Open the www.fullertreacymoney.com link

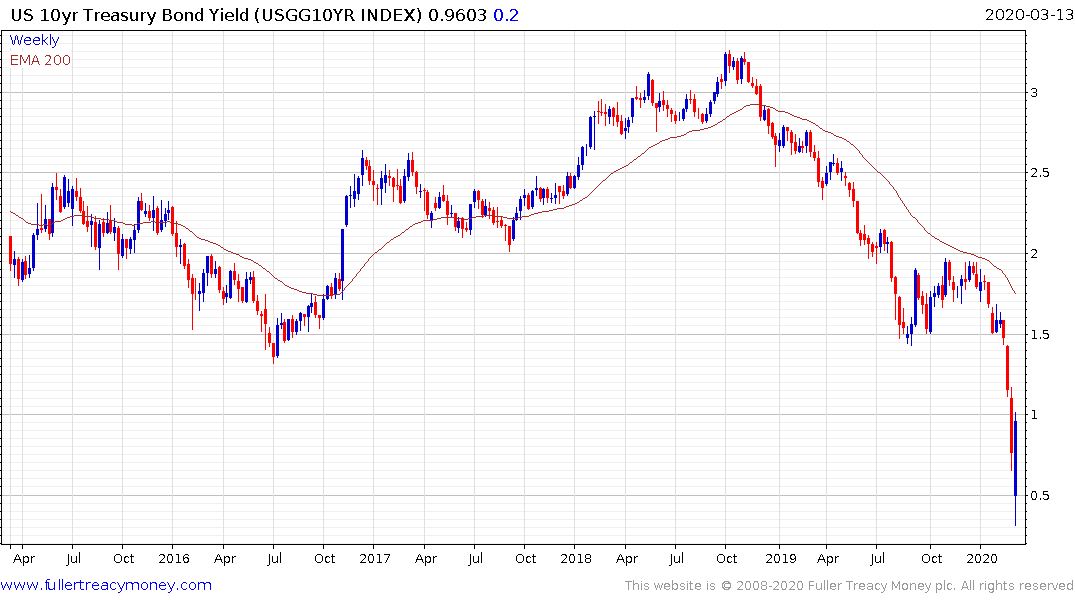106,585
